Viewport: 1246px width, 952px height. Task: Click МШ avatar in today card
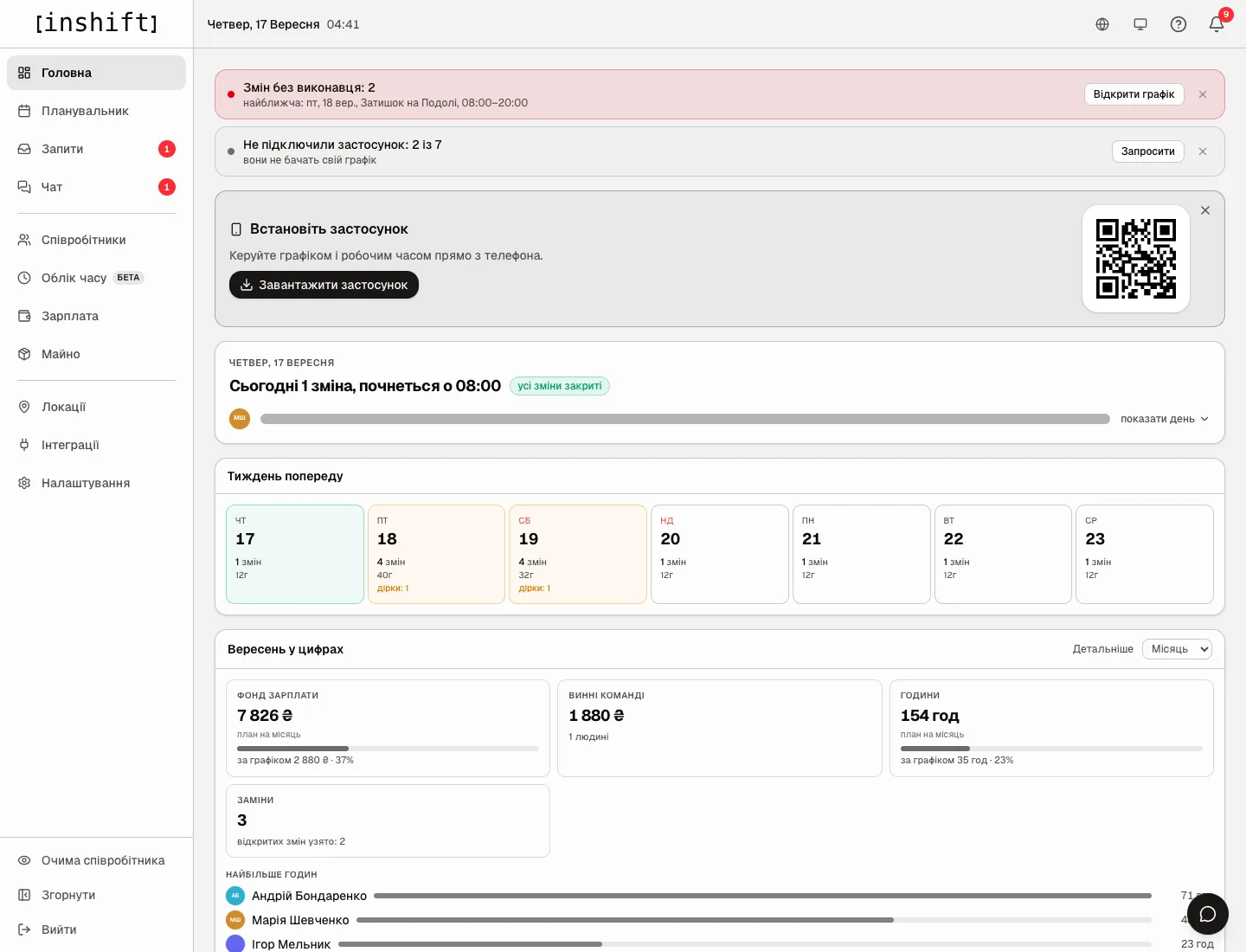tap(240, 419)
